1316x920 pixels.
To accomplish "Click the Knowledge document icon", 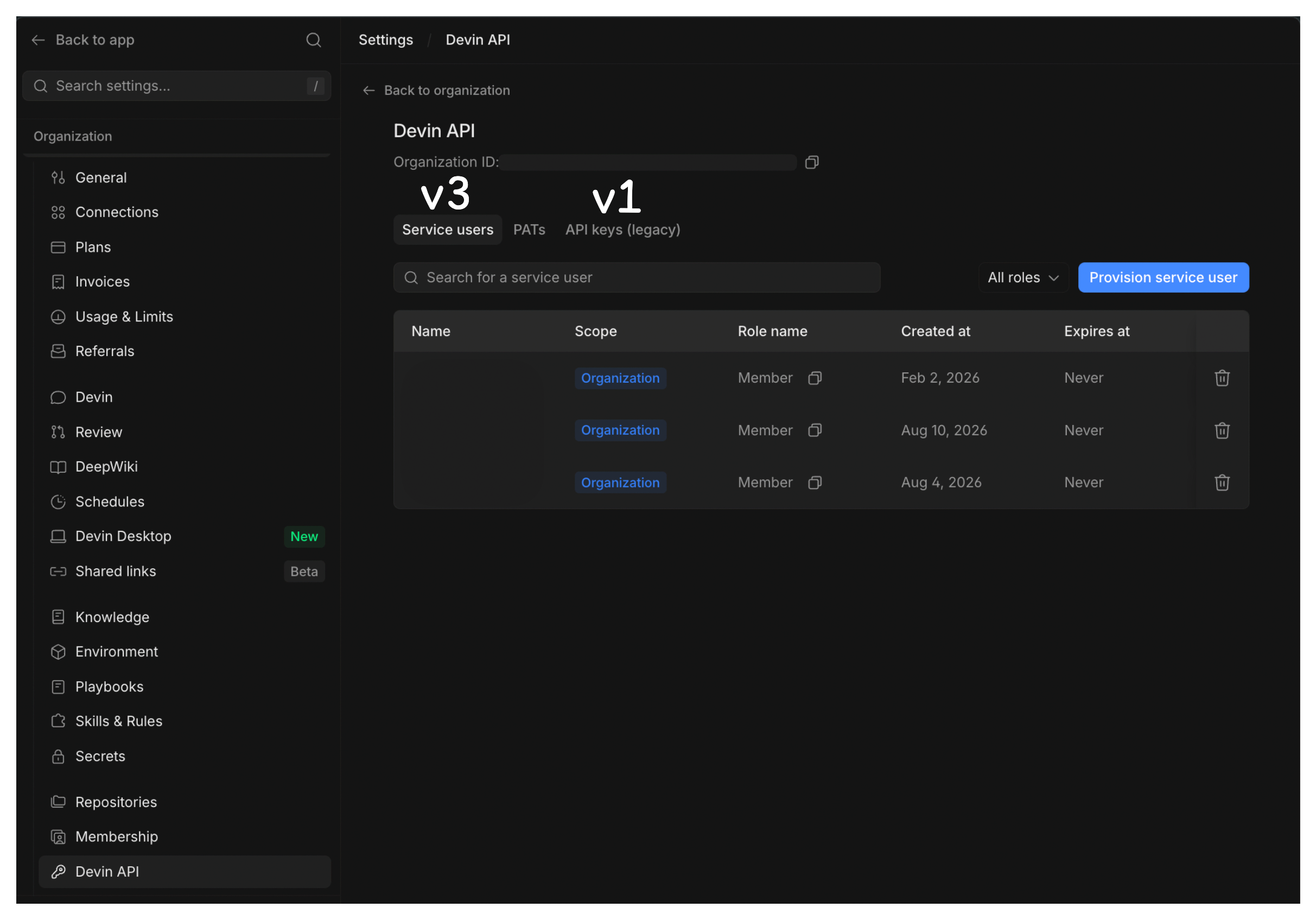I will pos(58,617).
